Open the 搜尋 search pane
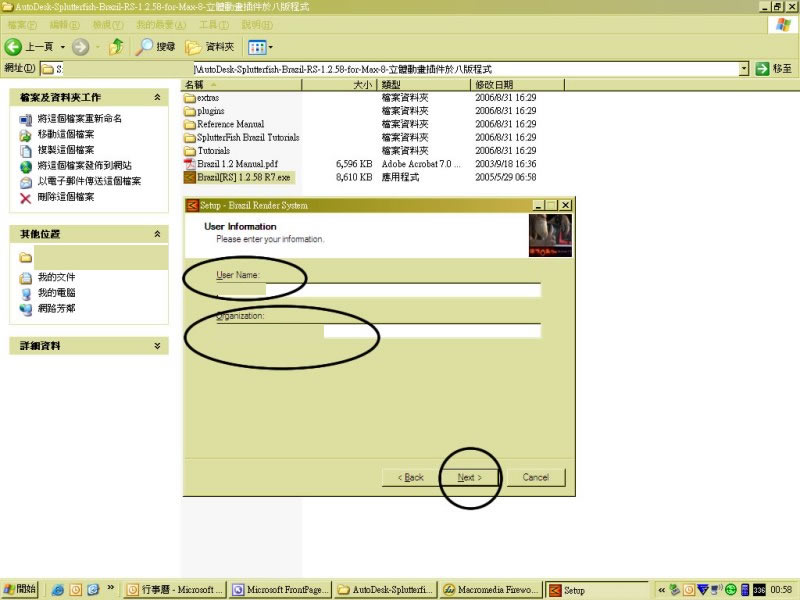 click(156, 47)
